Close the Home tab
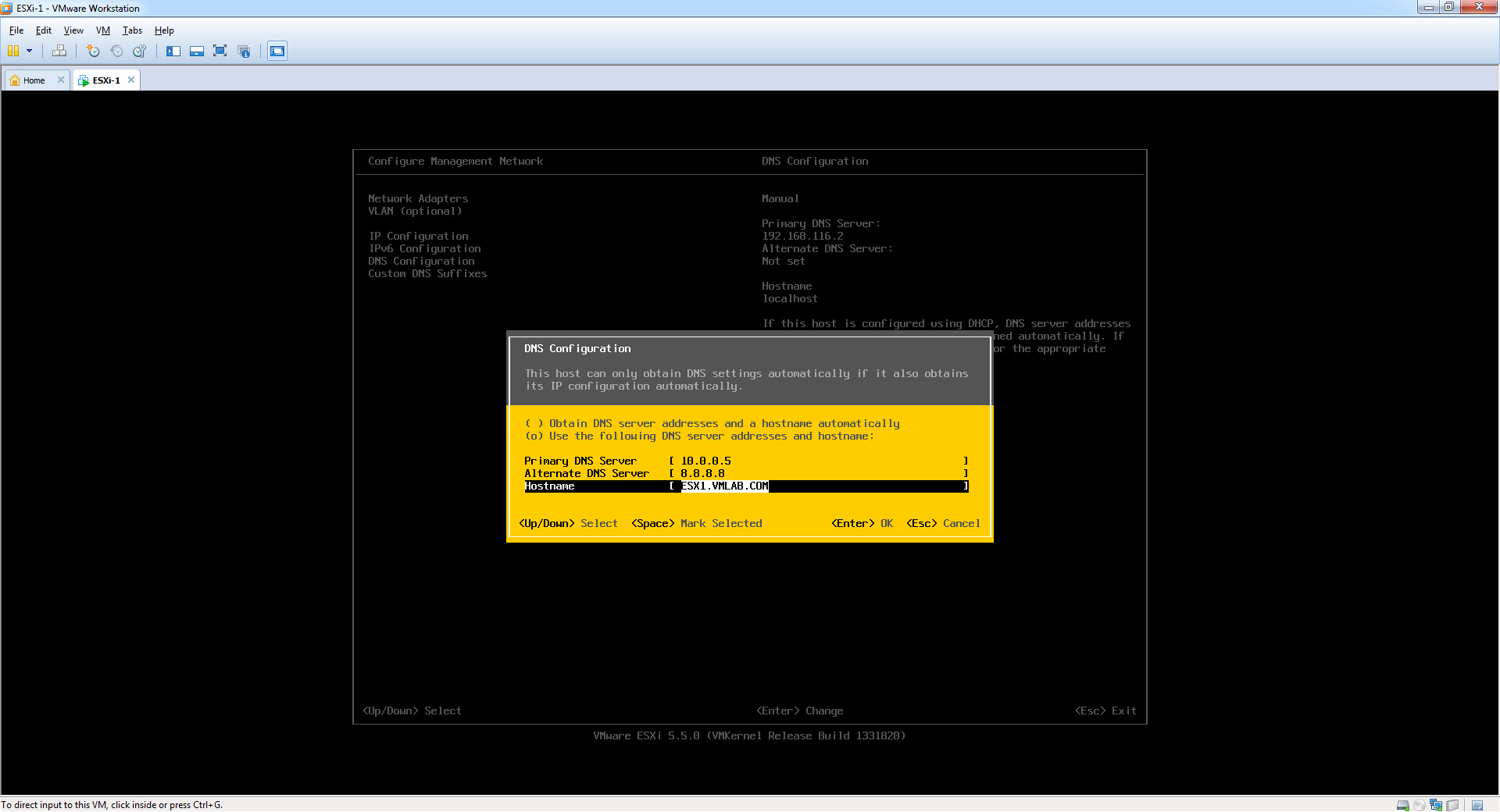Viewport: 1500px width, 812px height. pyautogui.click(x=61, y=80)
